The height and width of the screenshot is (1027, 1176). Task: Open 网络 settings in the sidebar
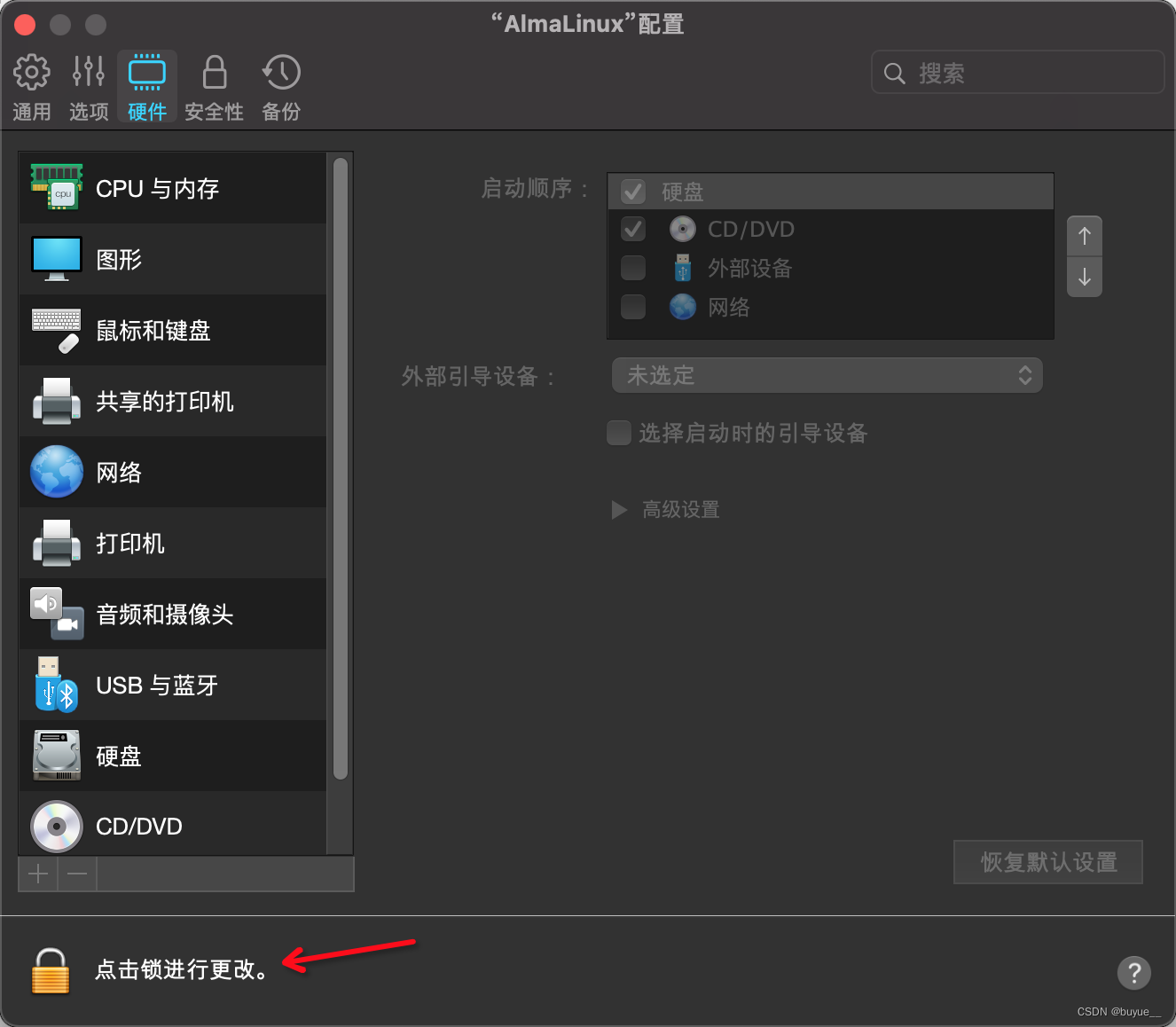[x=118, y=472]
